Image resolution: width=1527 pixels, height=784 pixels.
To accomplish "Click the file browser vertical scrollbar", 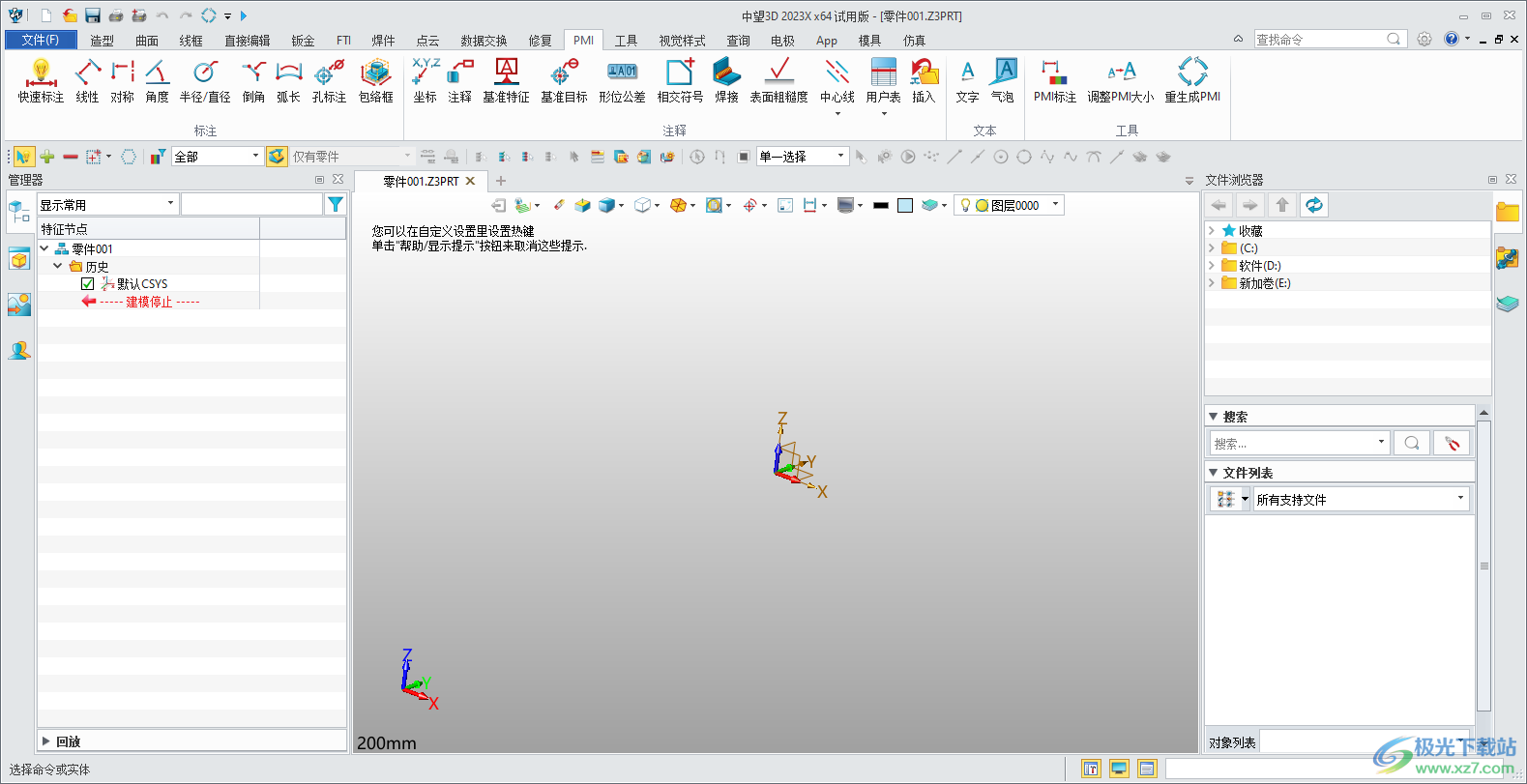I will point(1484,566).
